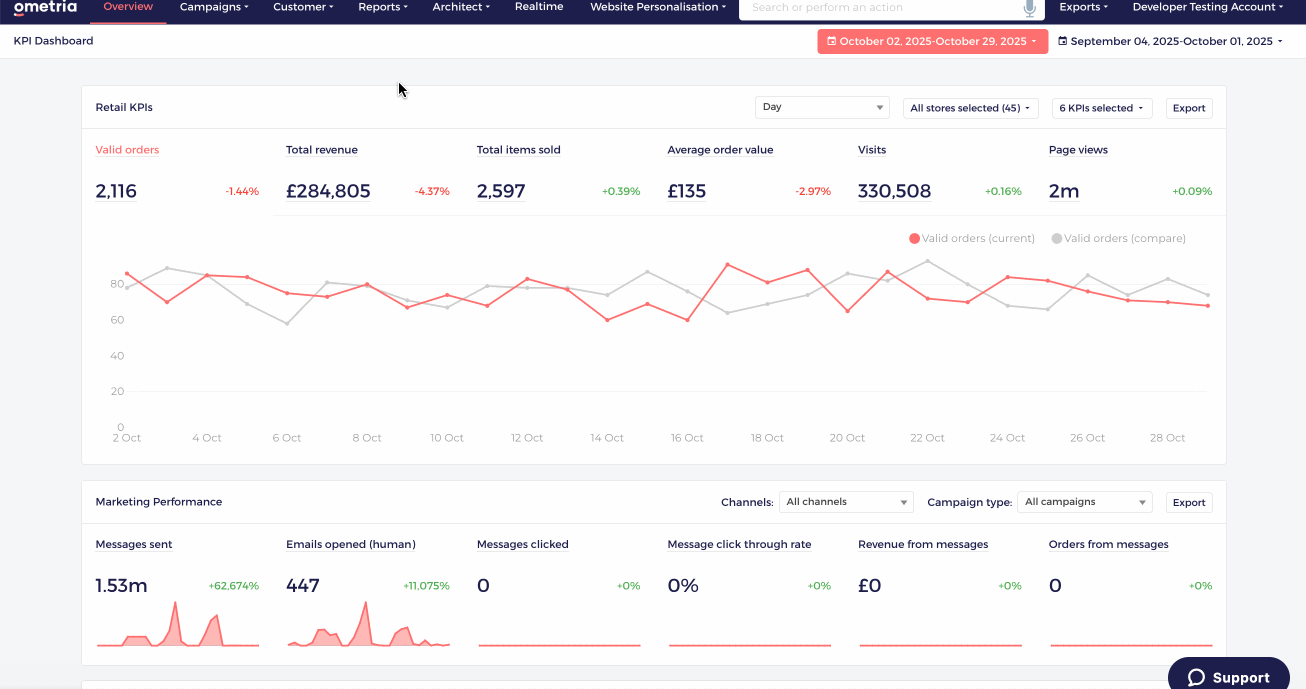Click the microphone icon in search bar
Image resolution: width=1306 pixels, height=689 pixels.
tap(1029, 8)
